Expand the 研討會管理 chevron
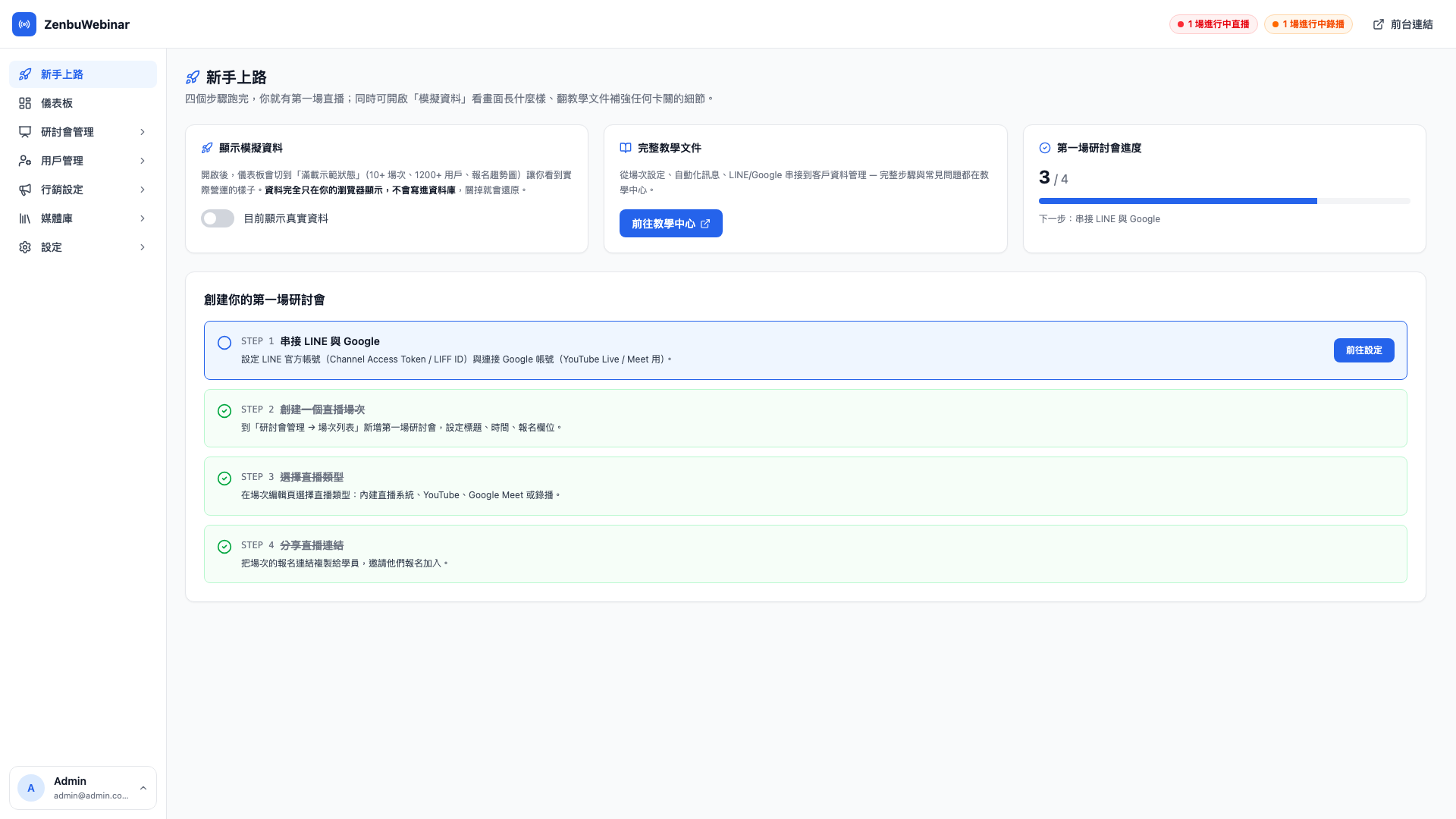Image resolution: width=1456 pixels, height=819 pixels. tap(143, 132)
